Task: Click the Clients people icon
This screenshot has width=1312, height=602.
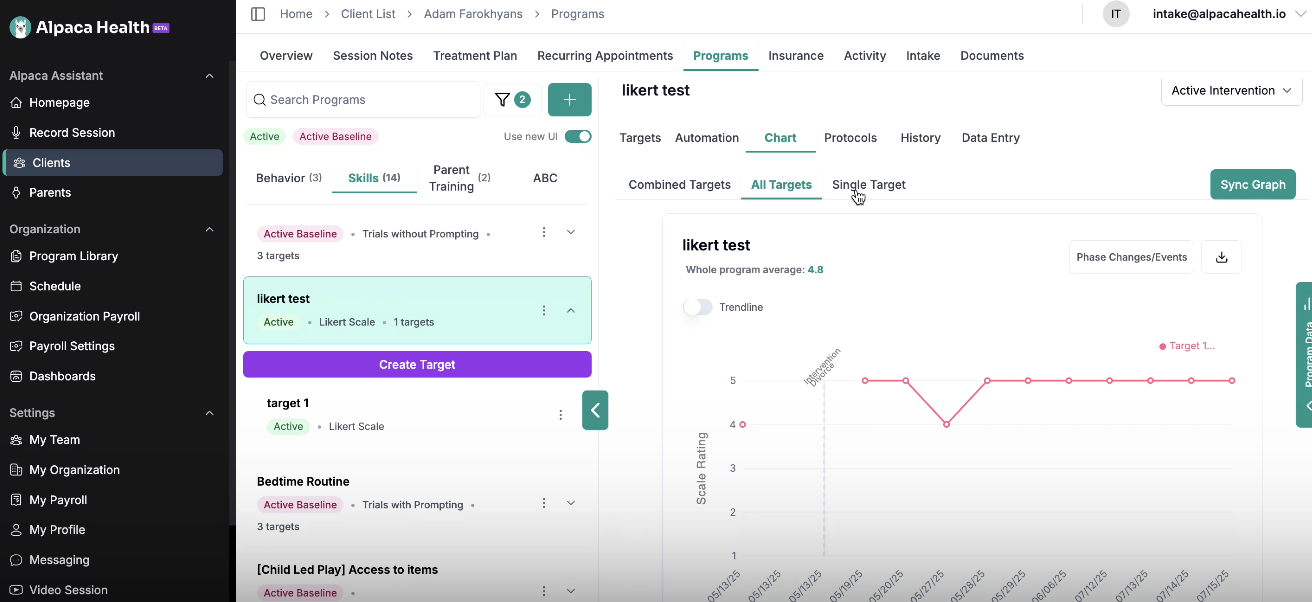Action: [19, 163]
